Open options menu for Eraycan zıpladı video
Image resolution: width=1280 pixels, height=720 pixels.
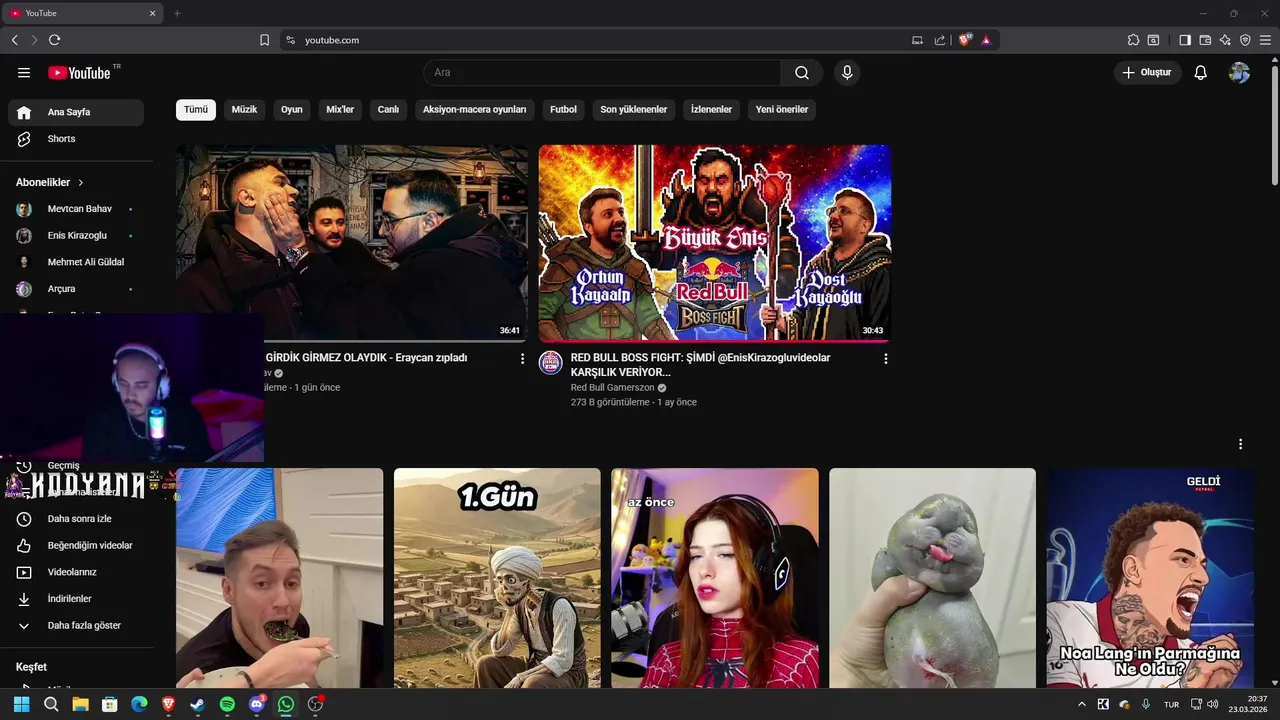[522, 358]
